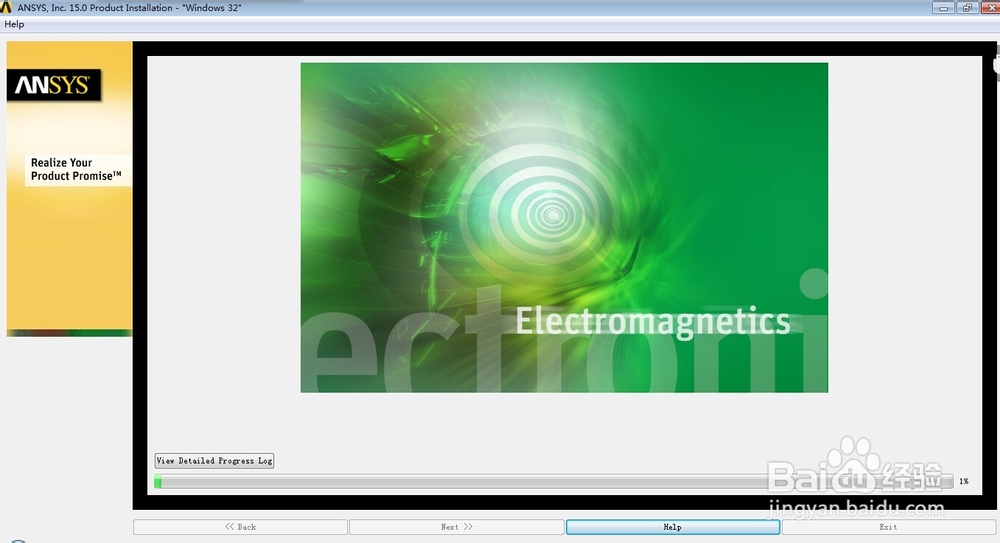The width and height of the screenshot is (1000, 543).
Task: Open the Help menu
Action: (x=14, y=24)
